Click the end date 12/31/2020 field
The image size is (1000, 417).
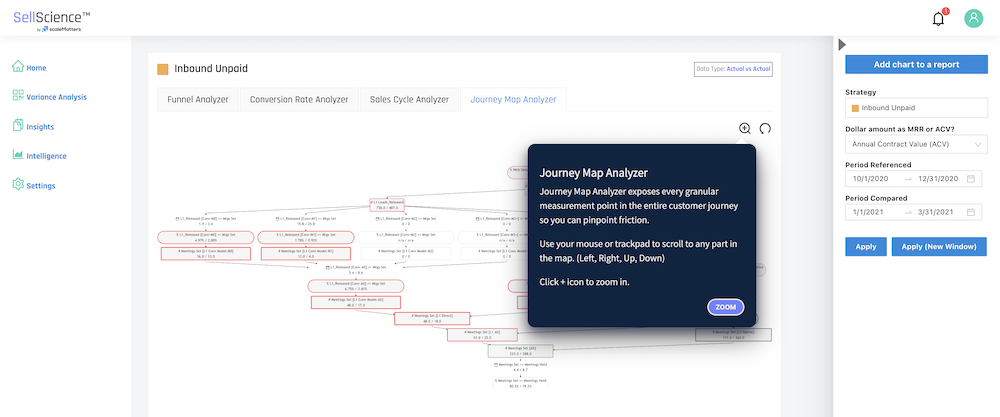pos(939,179)
